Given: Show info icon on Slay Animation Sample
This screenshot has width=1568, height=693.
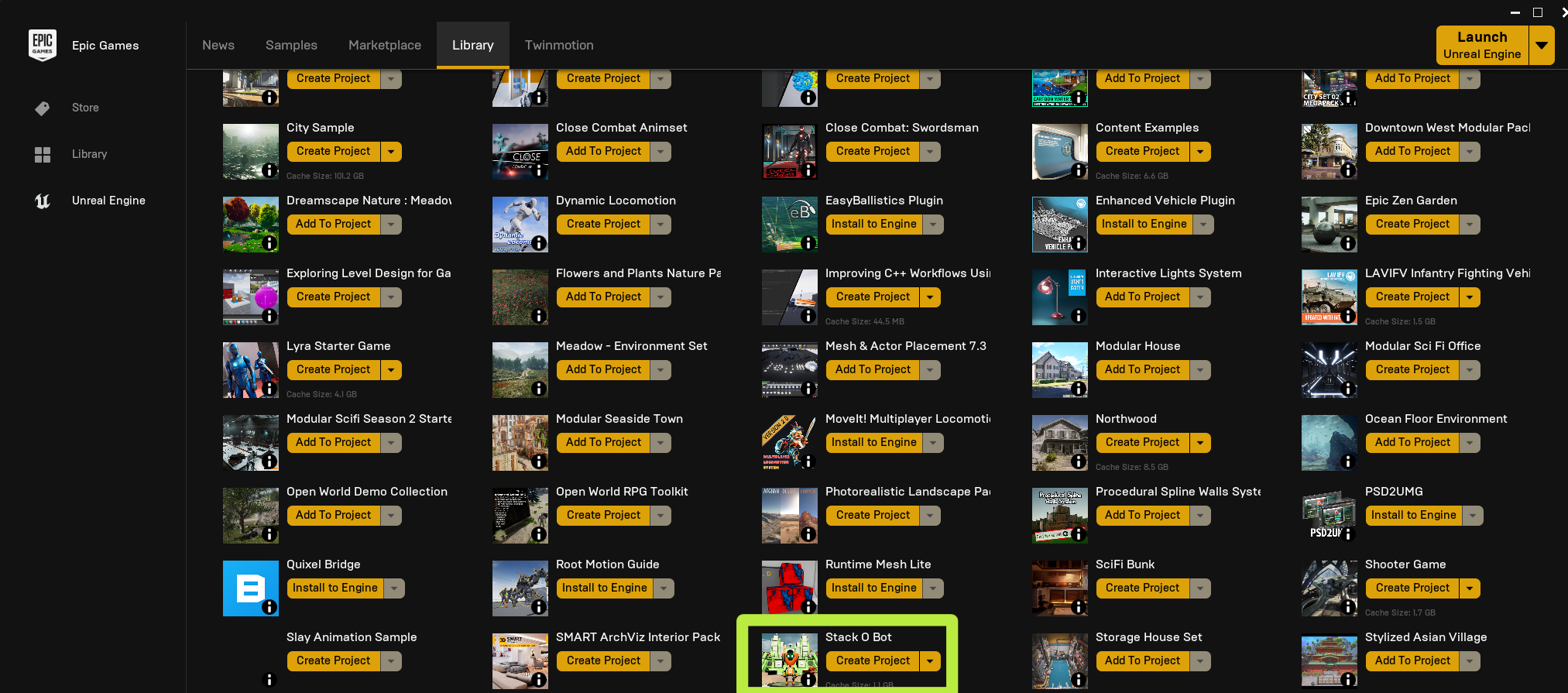Looking at the screenshot, I should tap(269, 680).
